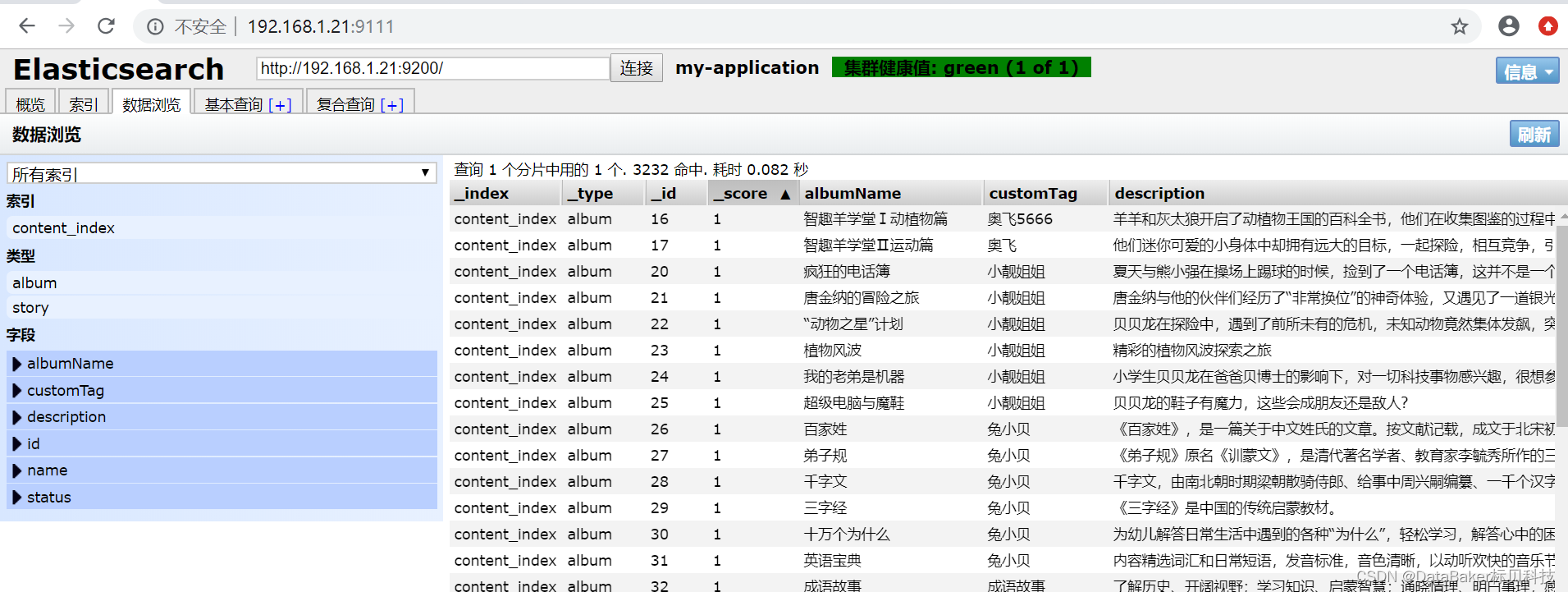Go forward in browser history
The height and width of the screenshot is (592, 1568).
[66, 26]
